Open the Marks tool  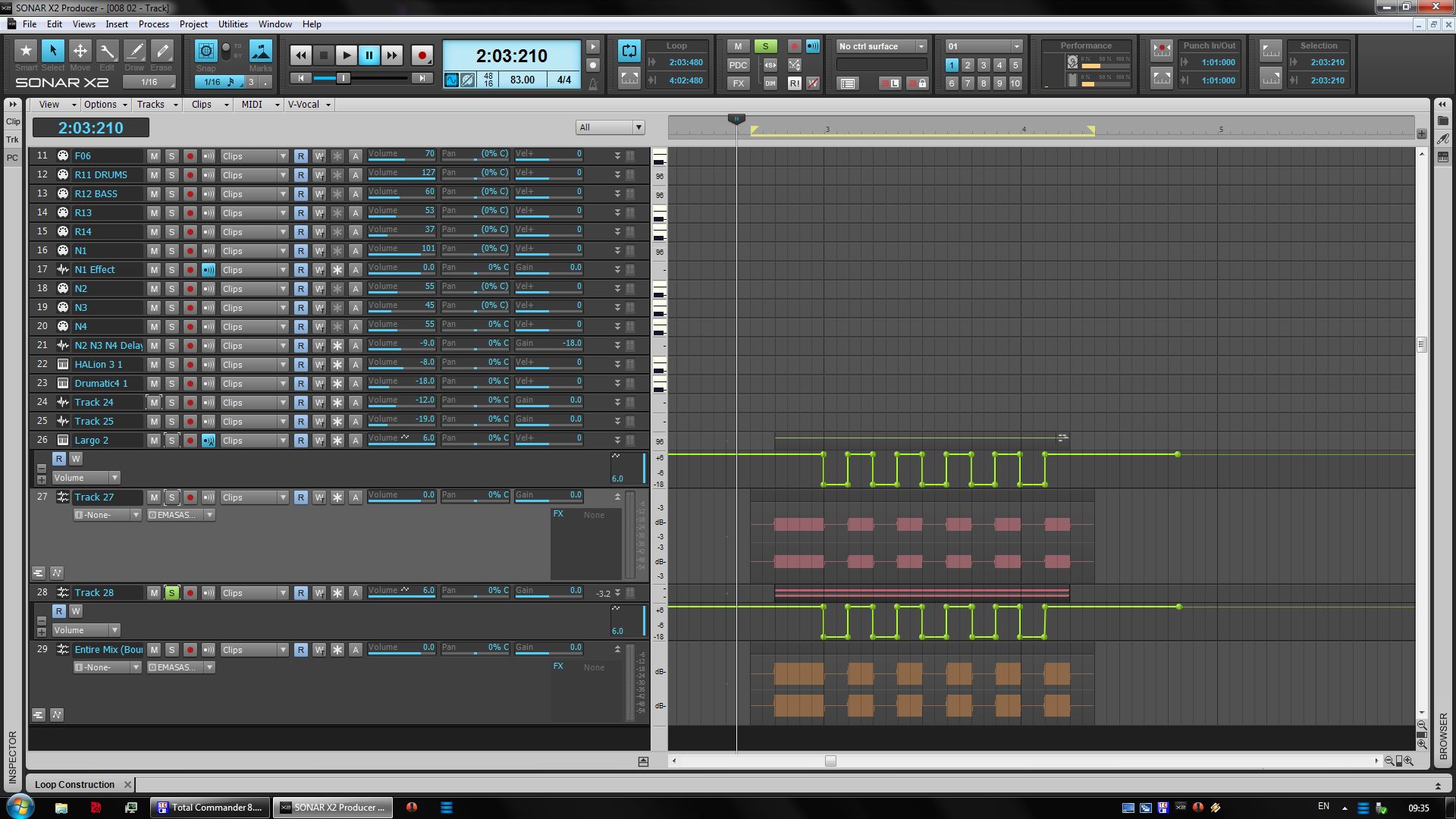click(261, 51)
